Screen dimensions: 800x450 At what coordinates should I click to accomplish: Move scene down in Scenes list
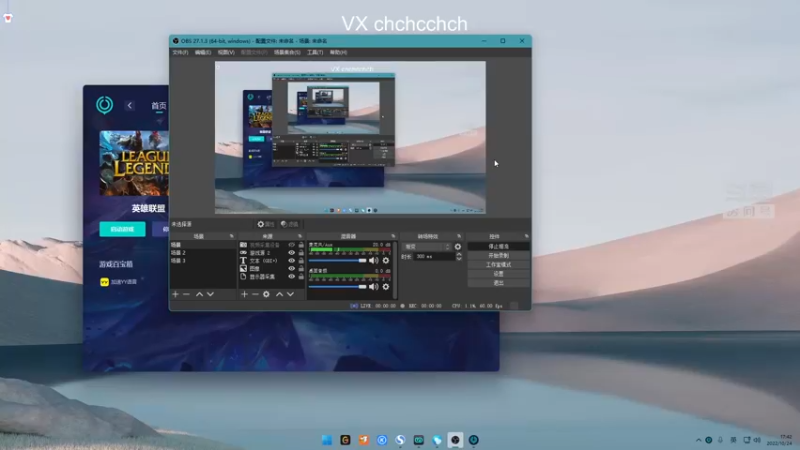pos(210,294)
